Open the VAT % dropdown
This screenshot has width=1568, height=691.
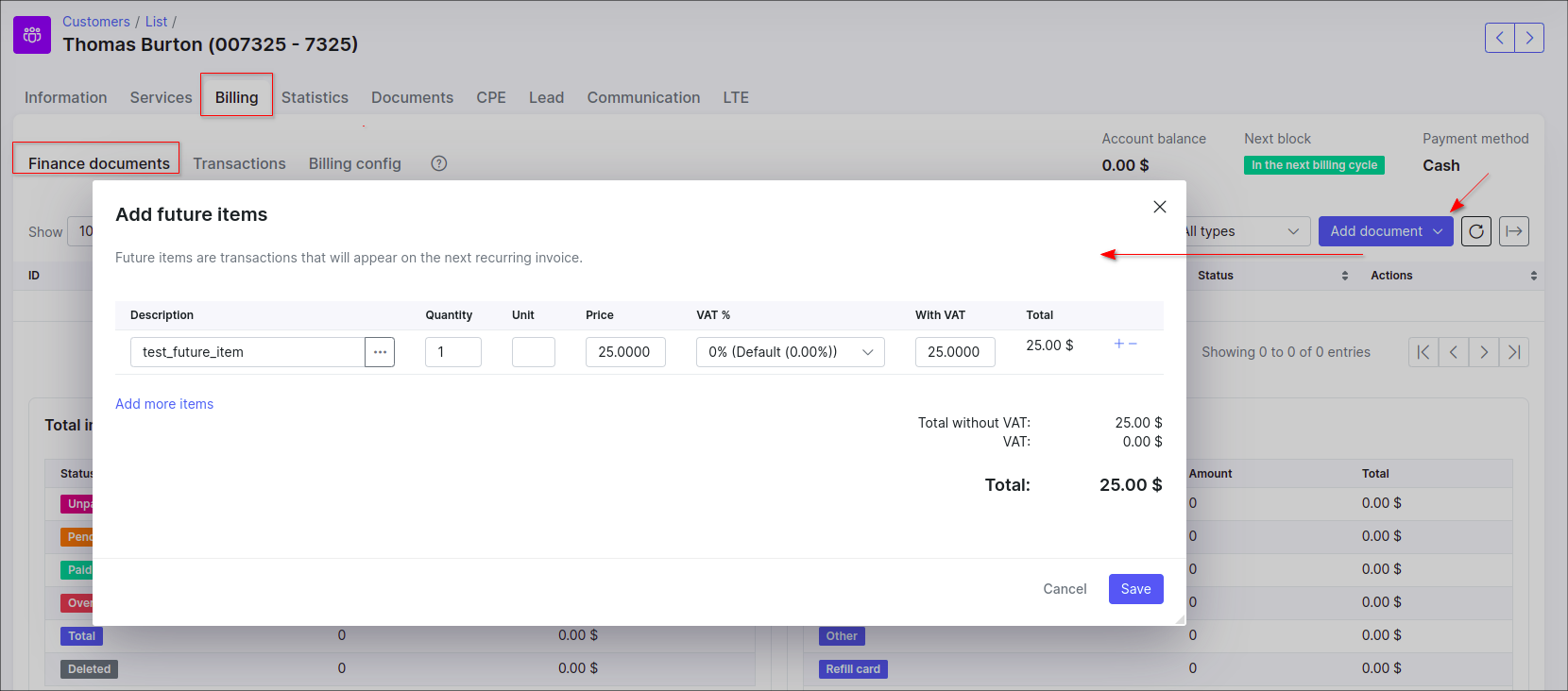coord(790,352)
